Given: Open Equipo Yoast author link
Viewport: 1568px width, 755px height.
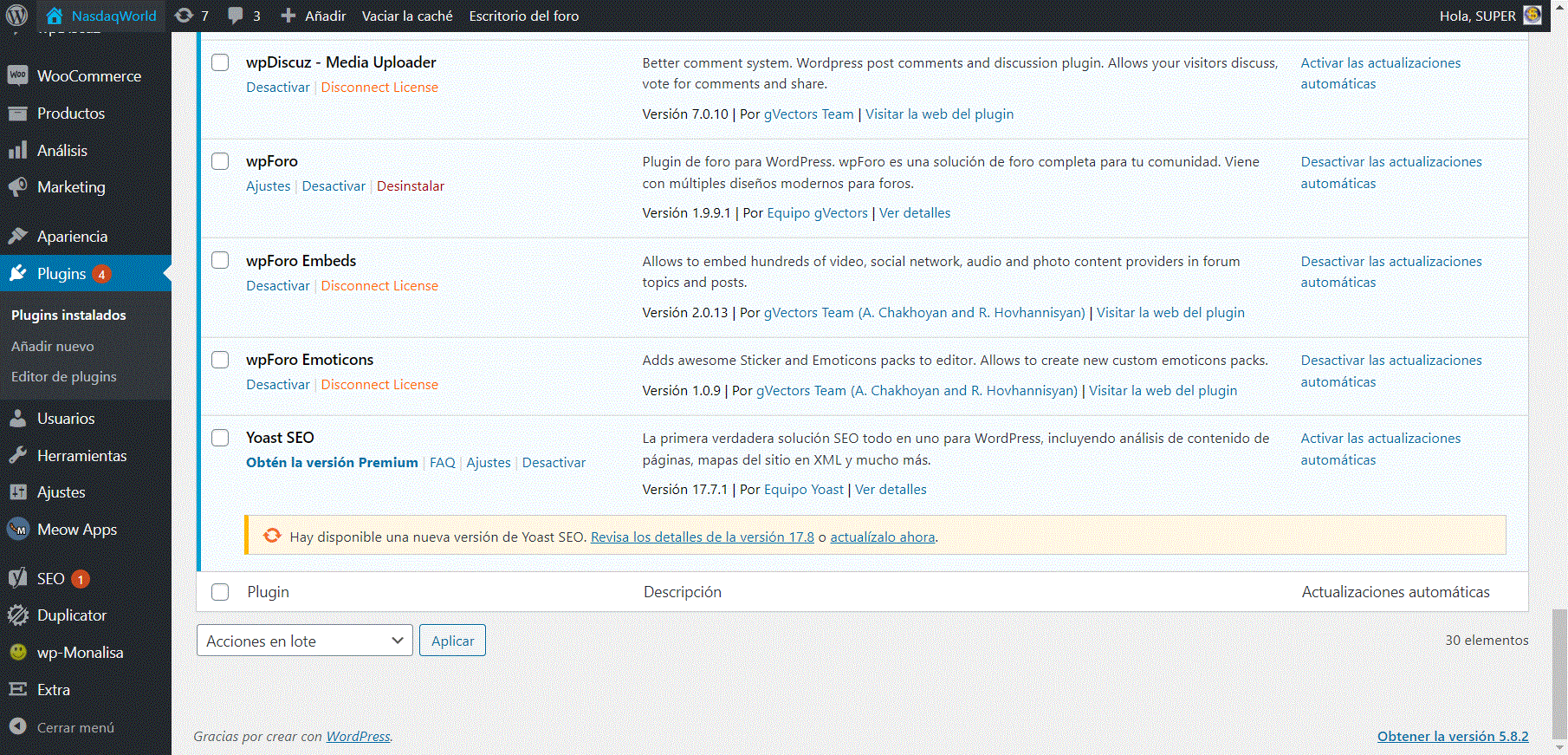Looking at the screenshot, I should tap(804, 489).
